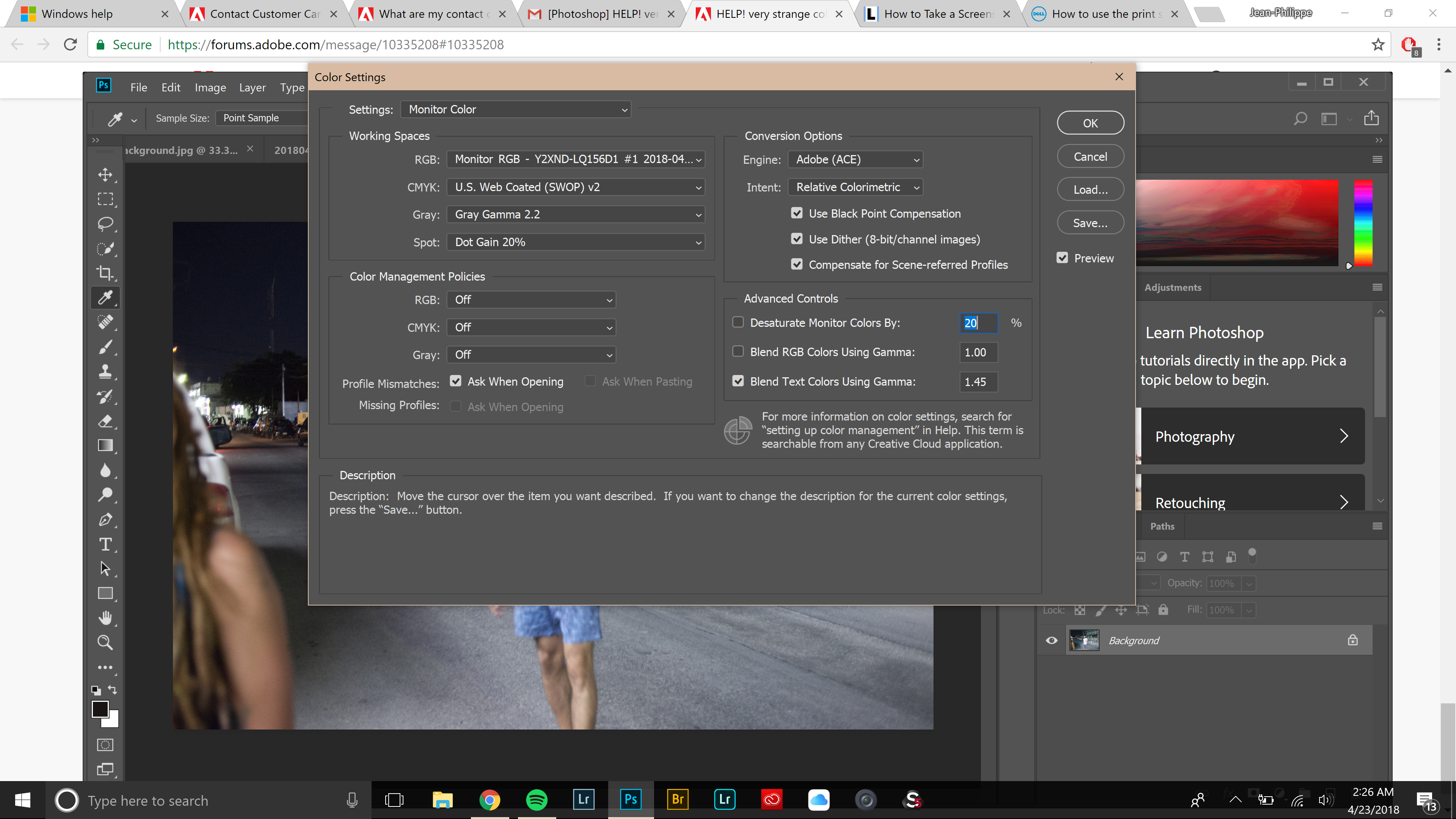Screen dimensions: 1456x819
Task: Select the Lasso tool
Action: (x=105, y=224)
